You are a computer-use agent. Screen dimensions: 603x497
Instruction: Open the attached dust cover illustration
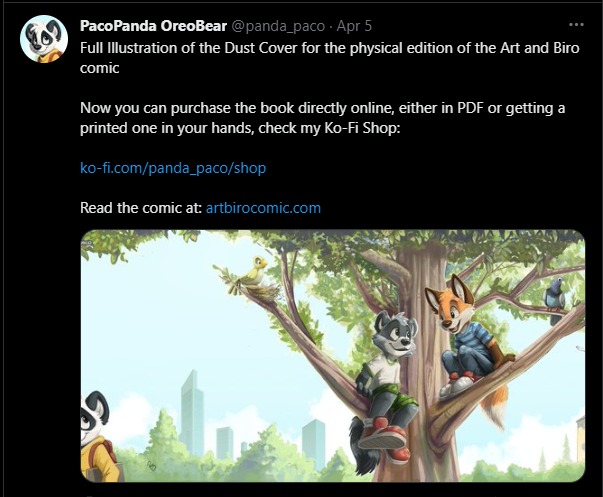[333, 356]
